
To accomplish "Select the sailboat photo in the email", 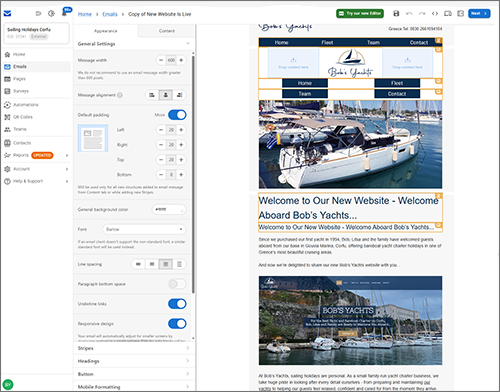I will (350, 144).
